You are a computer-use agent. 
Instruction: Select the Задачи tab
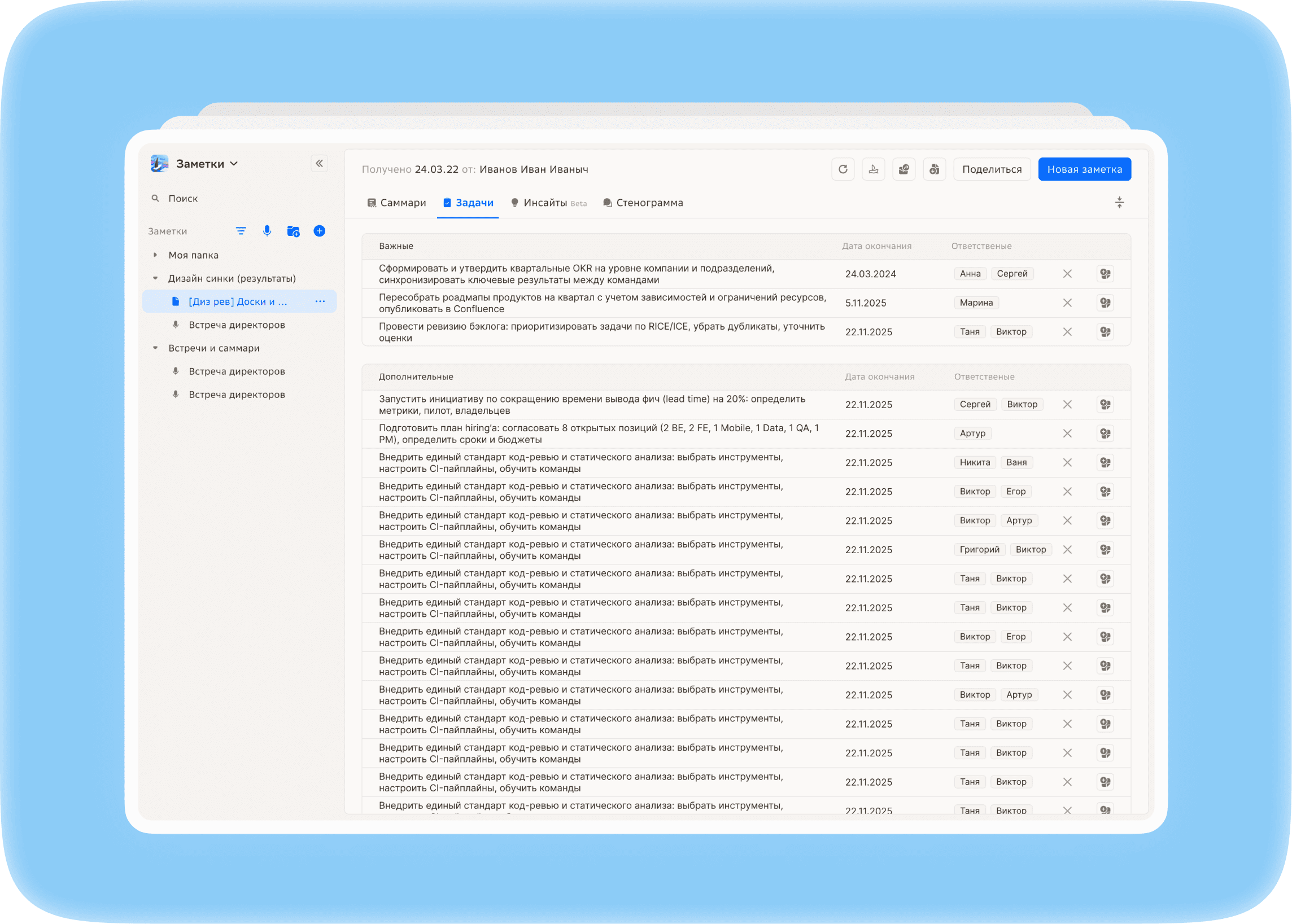point(468,203)
